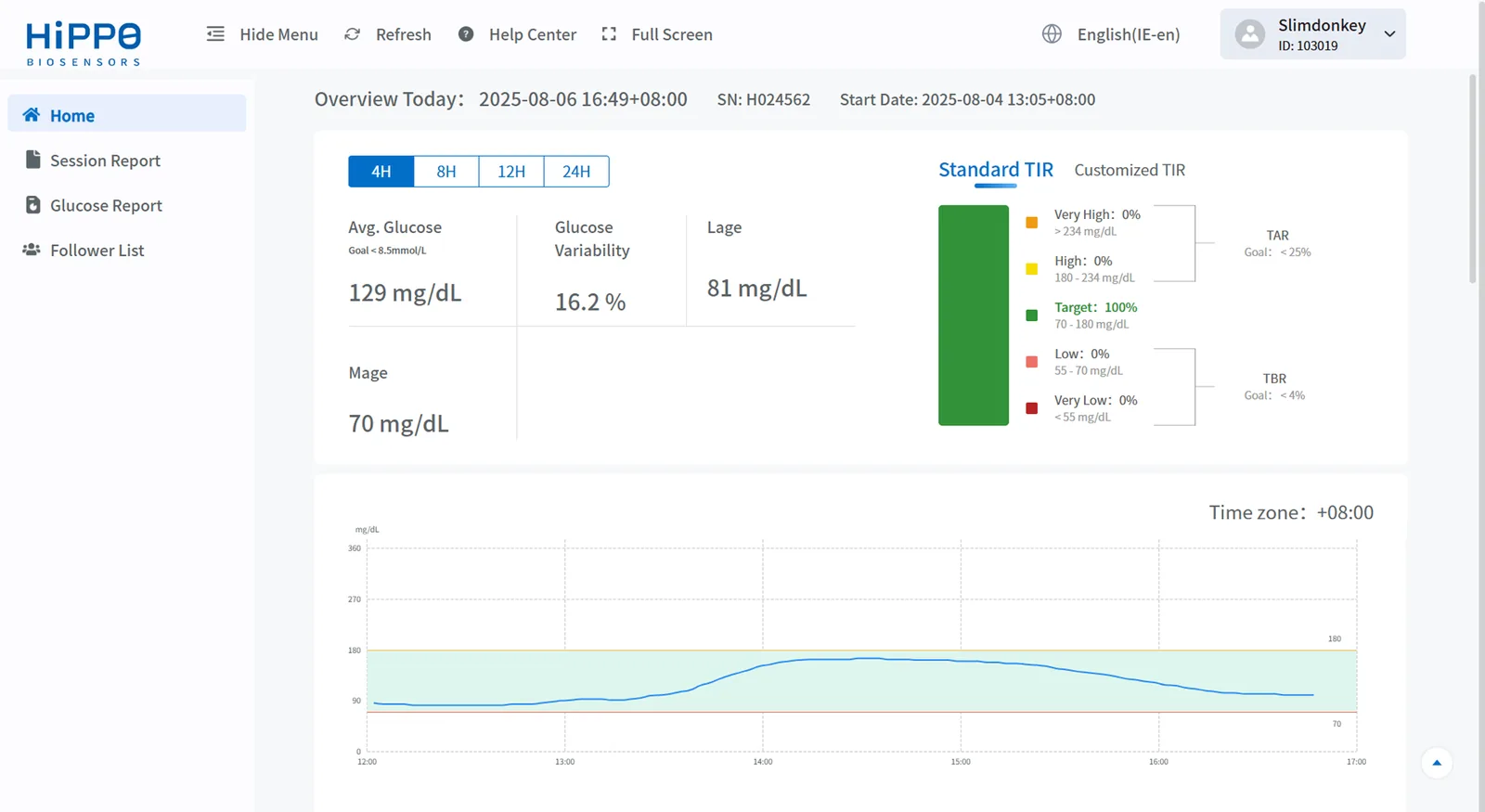Click the Full Screen expand icon

coord(609,34)
